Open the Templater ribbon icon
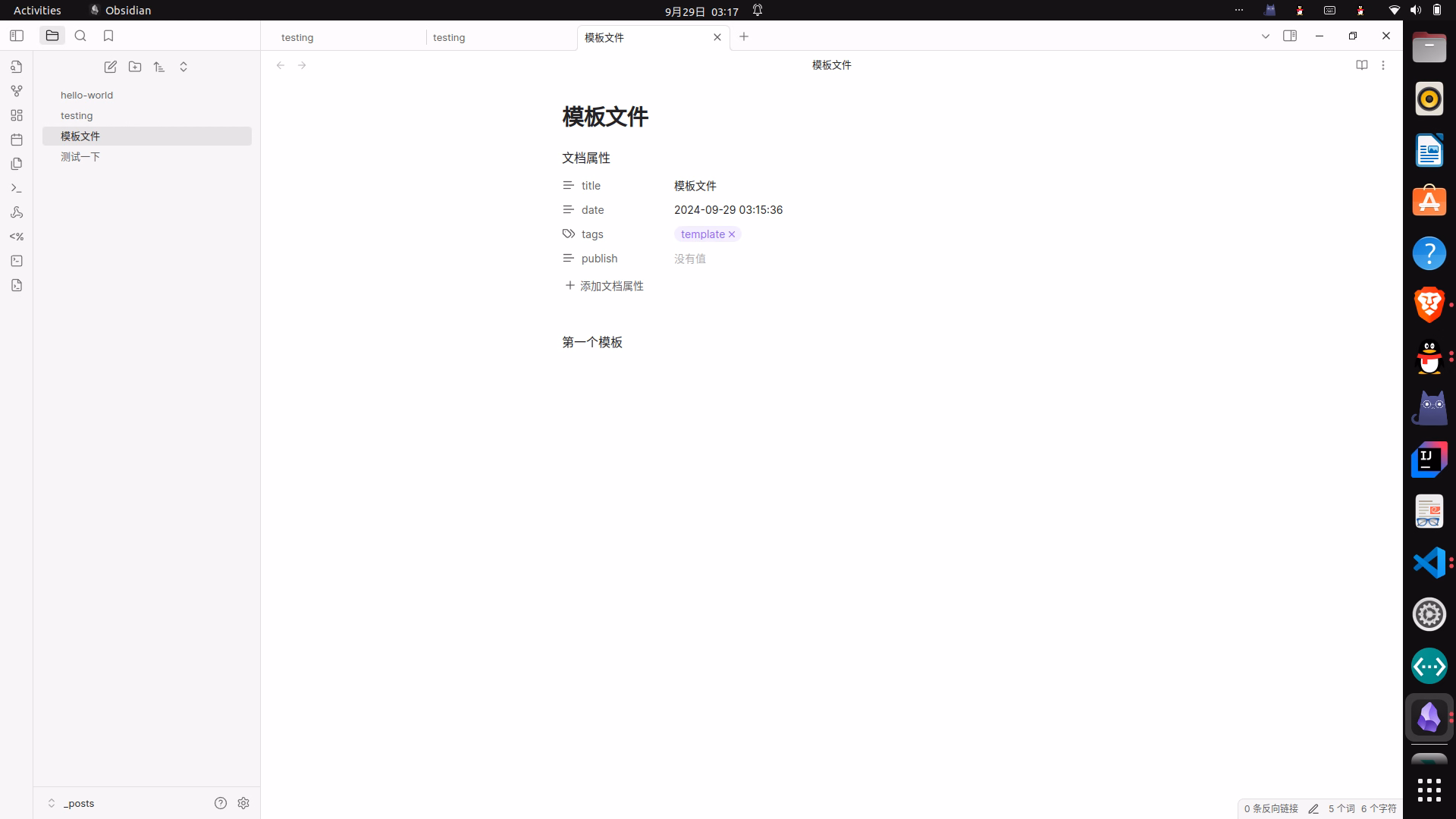 pyautogui.click(x=17, y=237)
